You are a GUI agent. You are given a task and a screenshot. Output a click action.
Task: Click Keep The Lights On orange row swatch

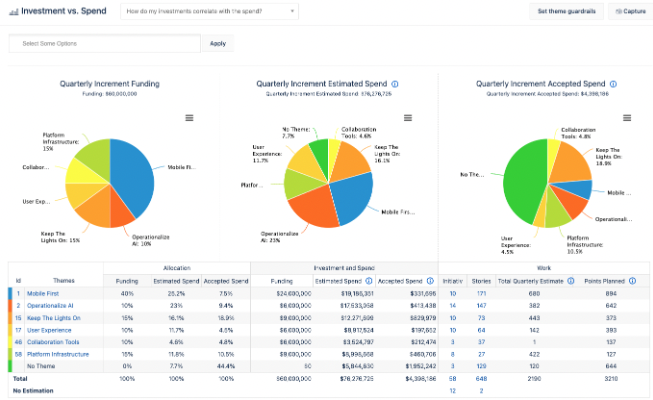coord(10,318)
